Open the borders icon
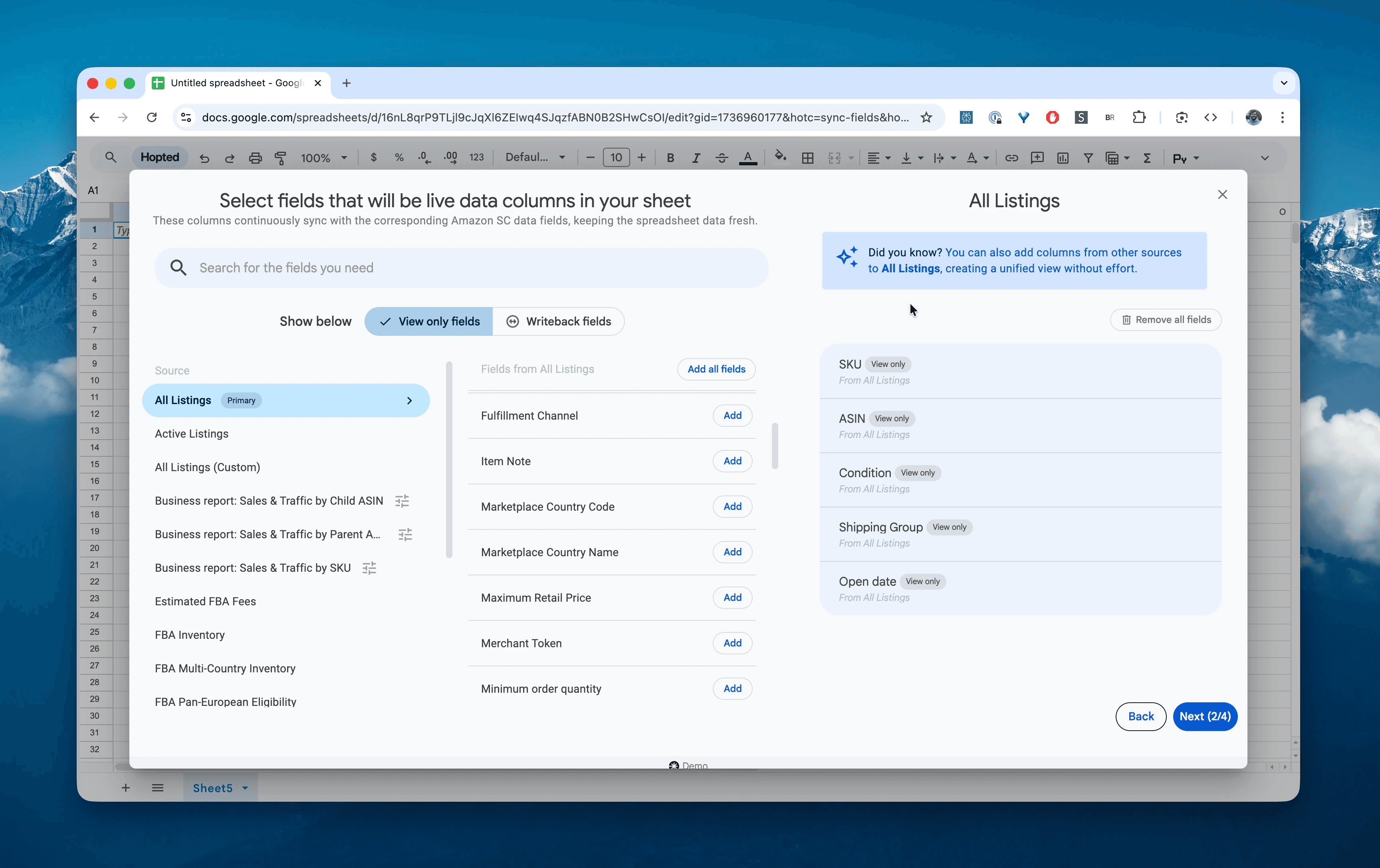The image size is (1380, 868). 807,158
